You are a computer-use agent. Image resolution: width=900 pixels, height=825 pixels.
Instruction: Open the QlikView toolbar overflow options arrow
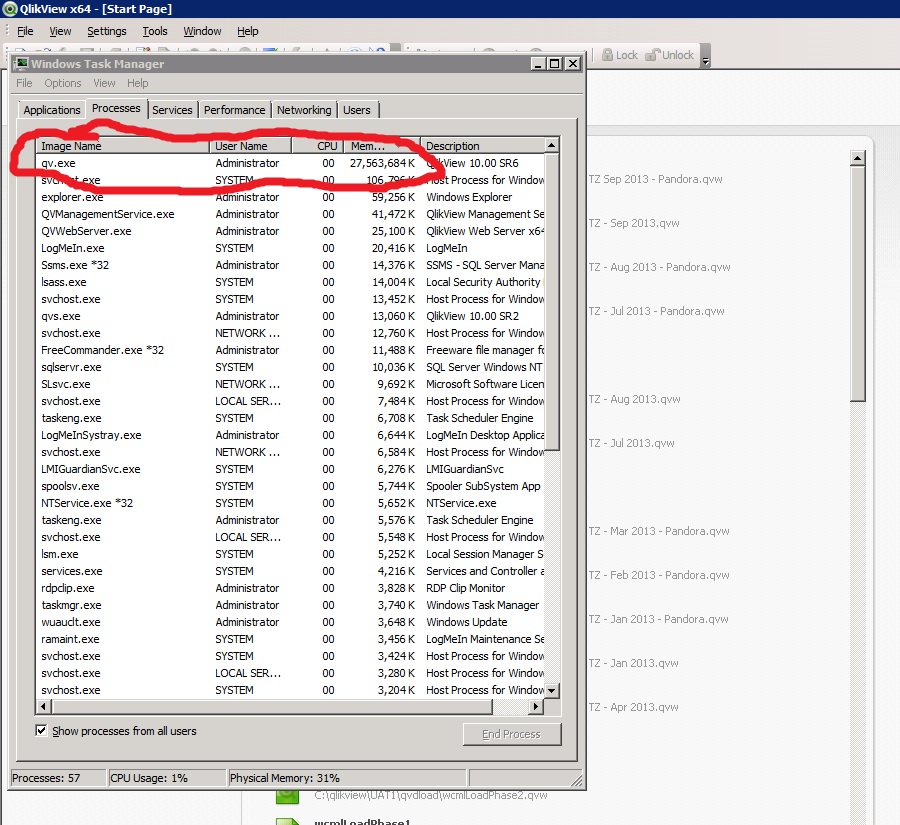coord(706,56)
